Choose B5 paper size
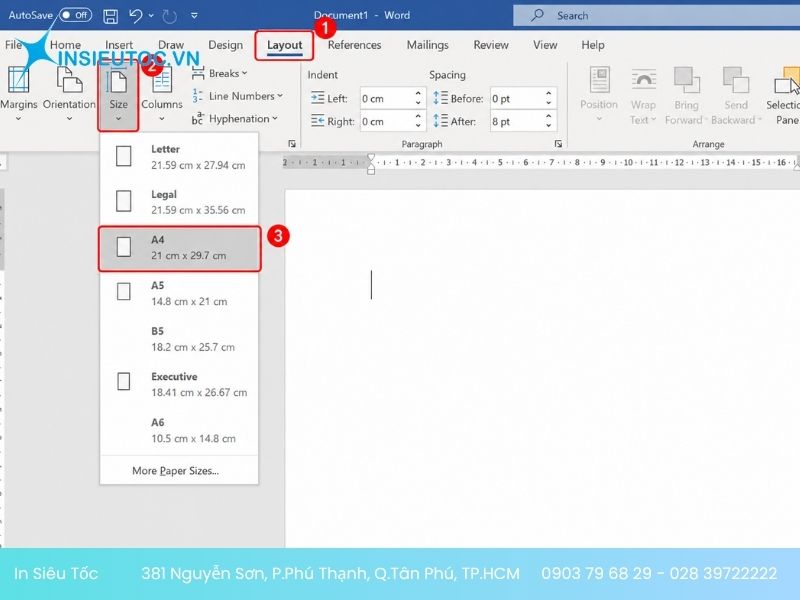 [x=179, y=339]
